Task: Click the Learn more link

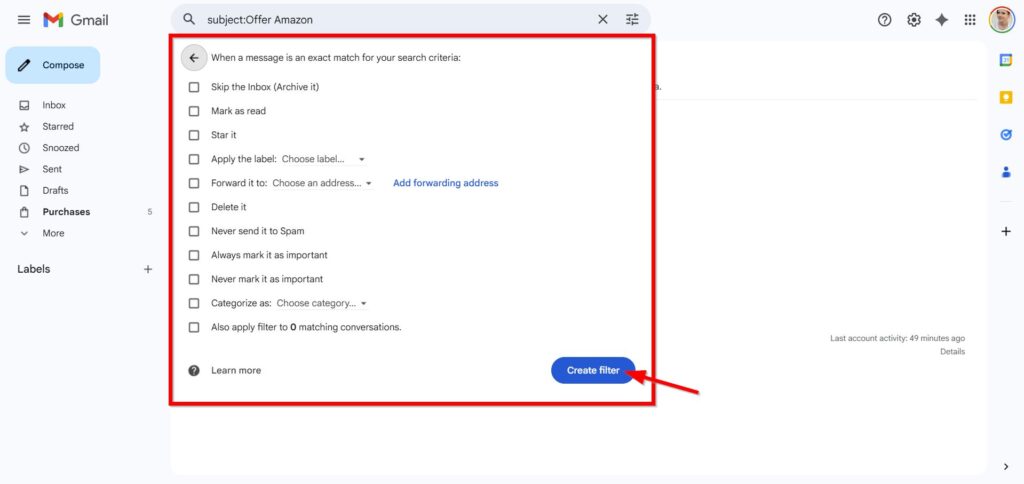Action: pyautogui.click(x=236, y=370)
